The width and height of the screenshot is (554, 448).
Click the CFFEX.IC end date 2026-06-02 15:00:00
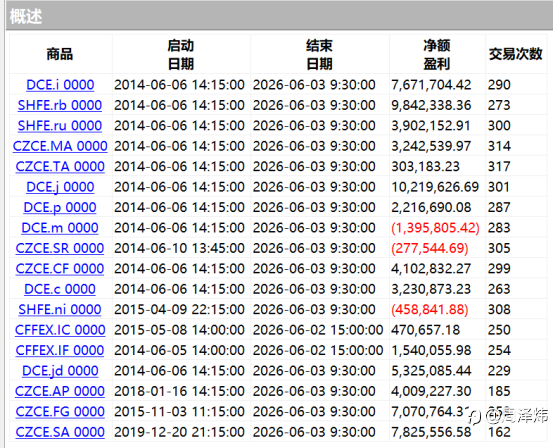coord(318,330)
